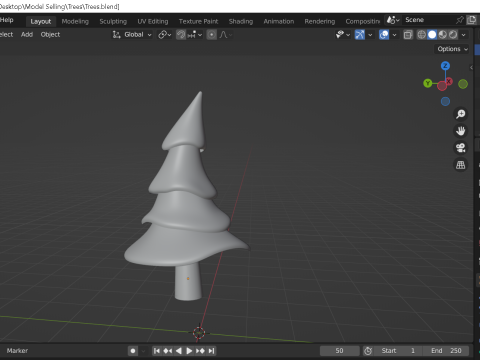Image resolution: width=480 pixels, height=360 pixels.
Task: Switch to Material Preview shading
Action: point(442,35)
